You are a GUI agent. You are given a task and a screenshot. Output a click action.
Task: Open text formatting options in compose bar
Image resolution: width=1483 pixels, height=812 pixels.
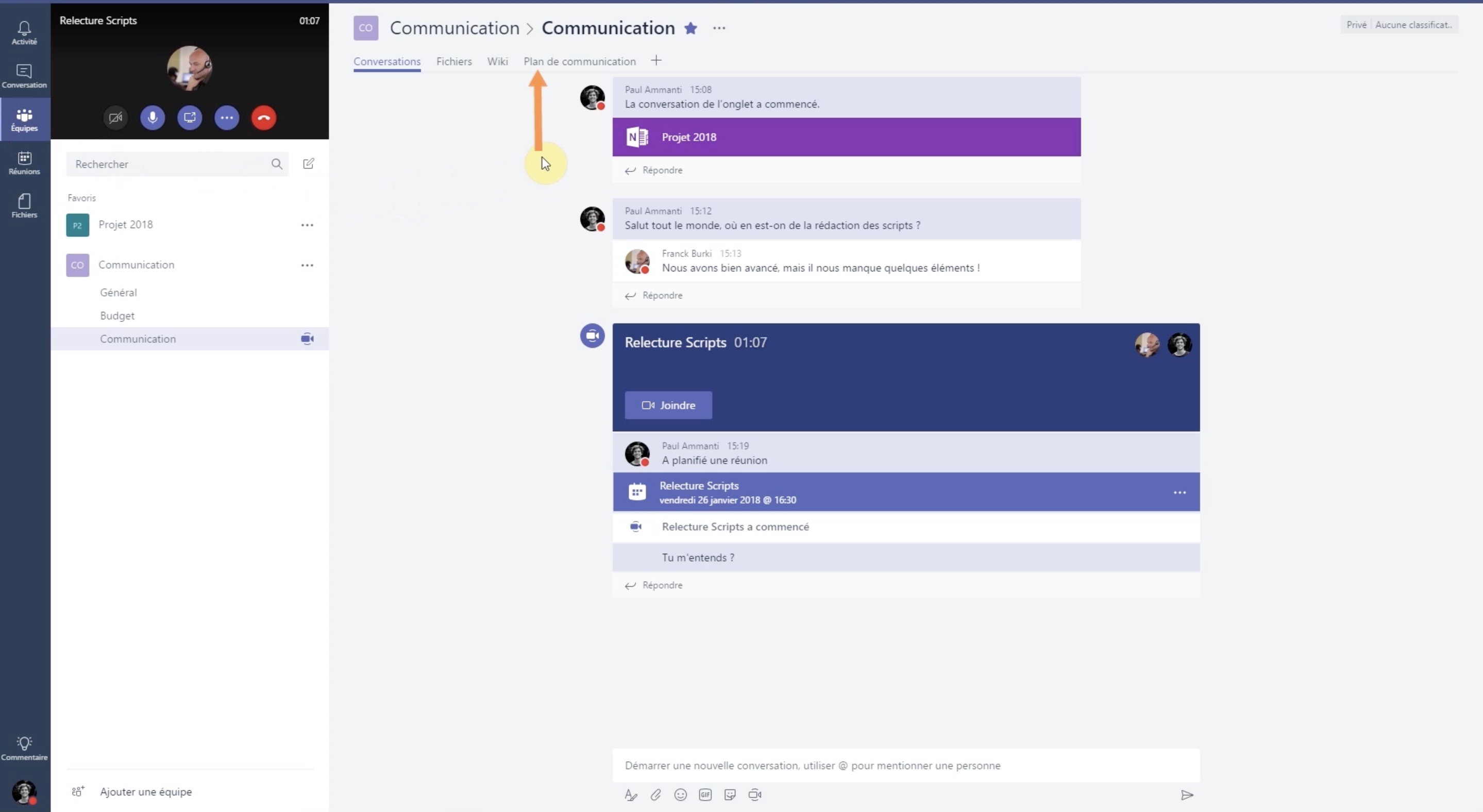pos(631,794)
